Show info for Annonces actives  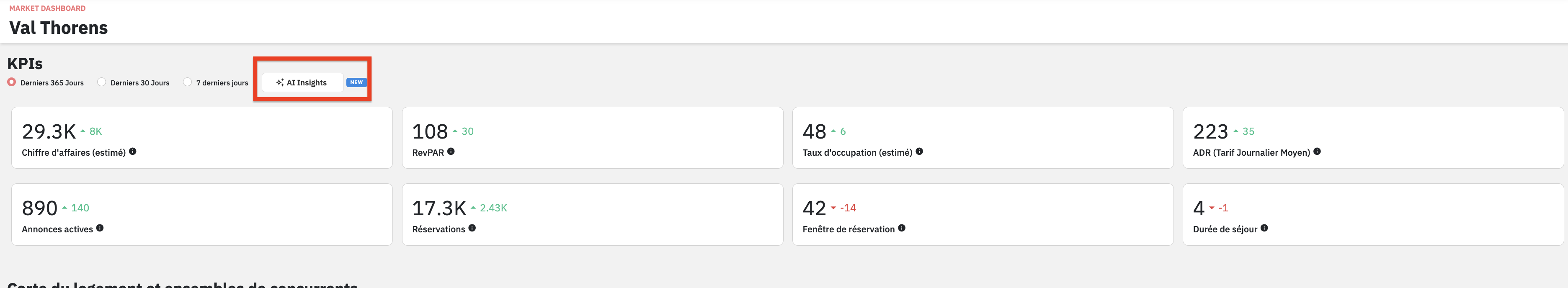point(100,228)
